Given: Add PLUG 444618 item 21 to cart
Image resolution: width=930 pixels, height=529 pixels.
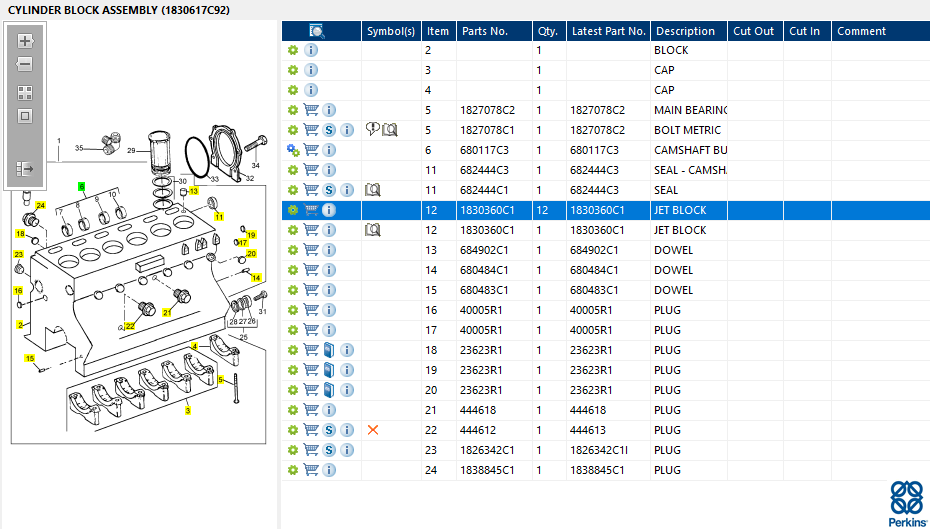Looking at the screenshot, I should tap(311, 410).
